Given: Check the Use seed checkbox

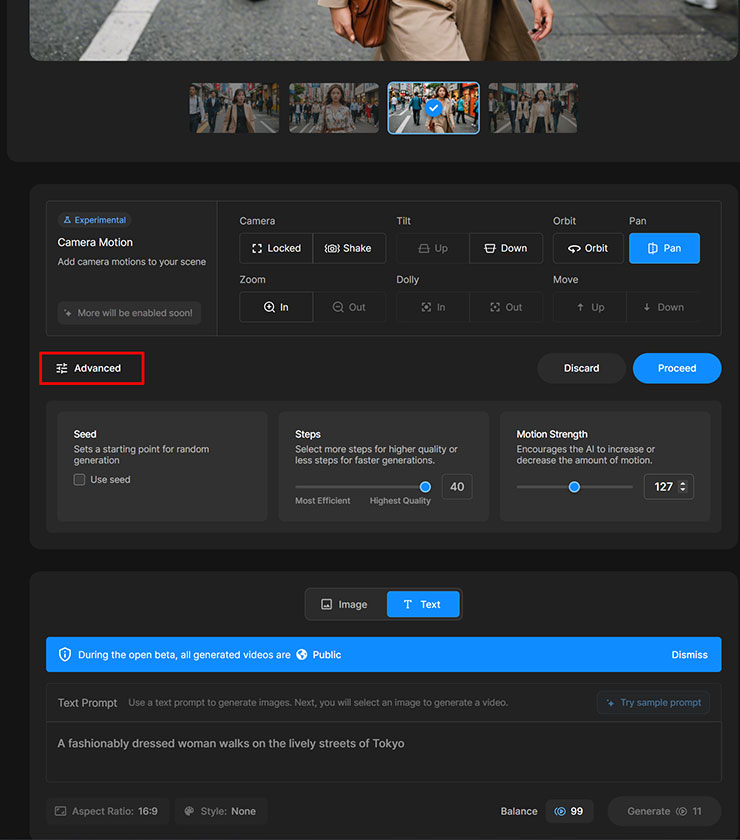Looking at the screenshot, I should (79, 480).
